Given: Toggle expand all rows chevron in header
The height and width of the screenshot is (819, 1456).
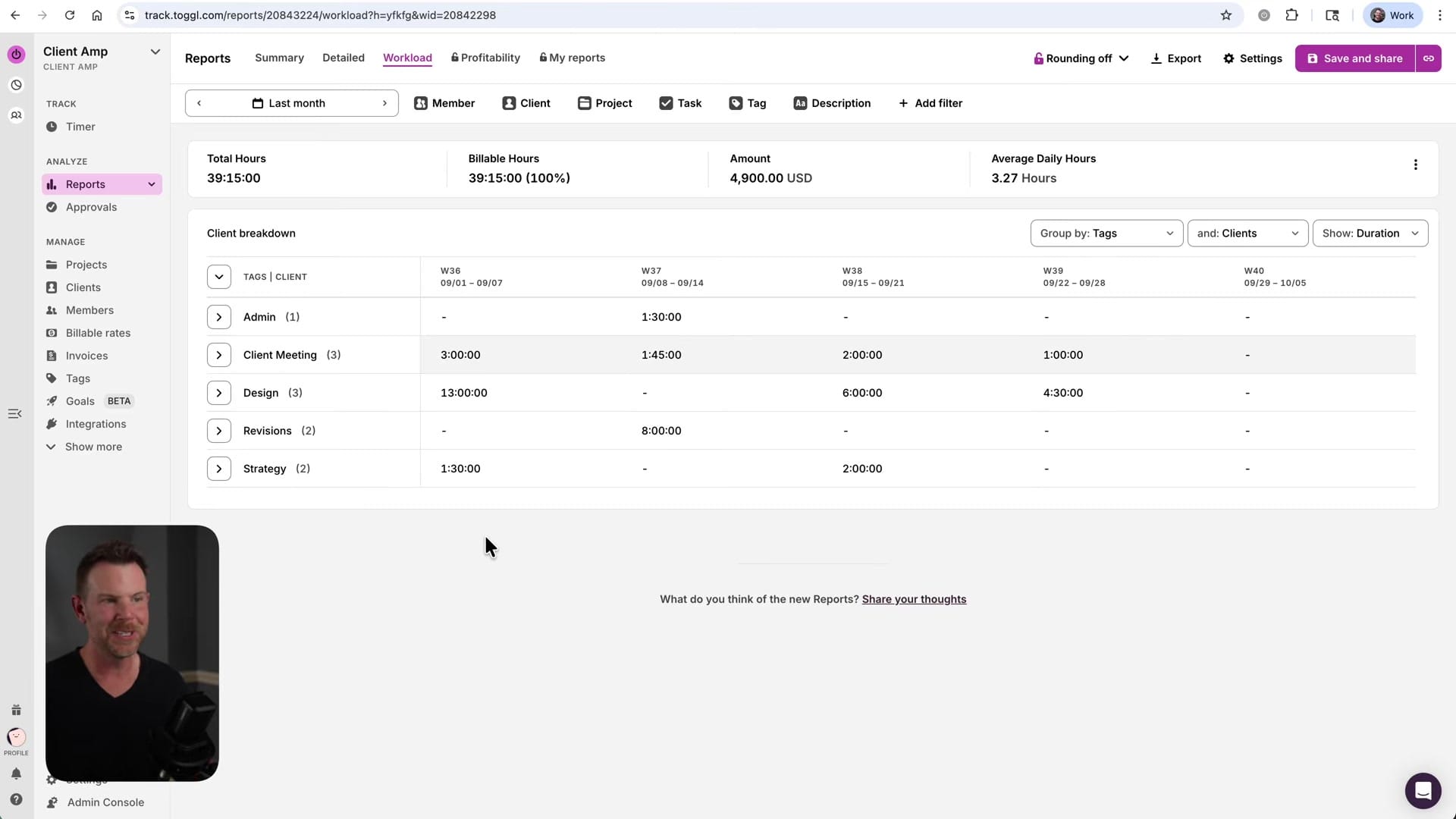Looking at the screenshot, I should 219,277.
